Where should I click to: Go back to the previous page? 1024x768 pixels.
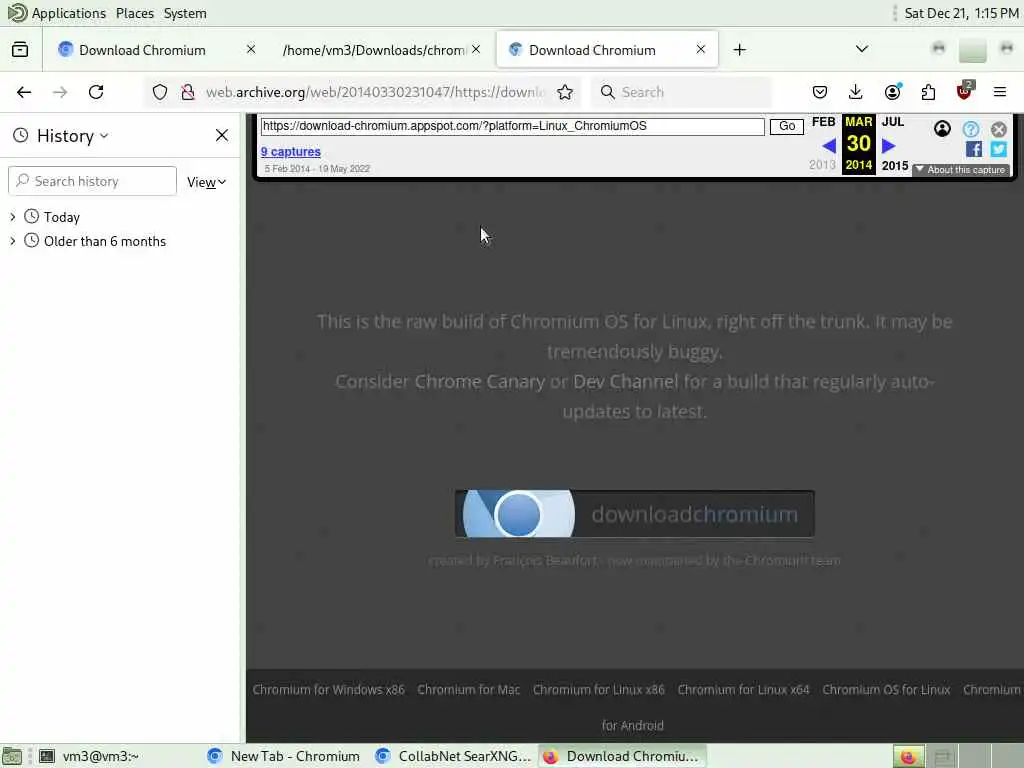24,92
